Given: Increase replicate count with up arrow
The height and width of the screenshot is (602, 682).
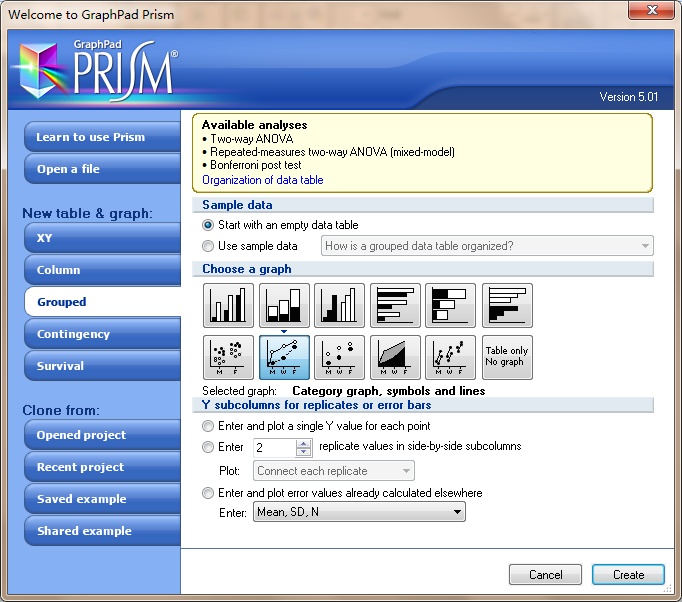Looking at the screenshot, I should tap(304, 443).
